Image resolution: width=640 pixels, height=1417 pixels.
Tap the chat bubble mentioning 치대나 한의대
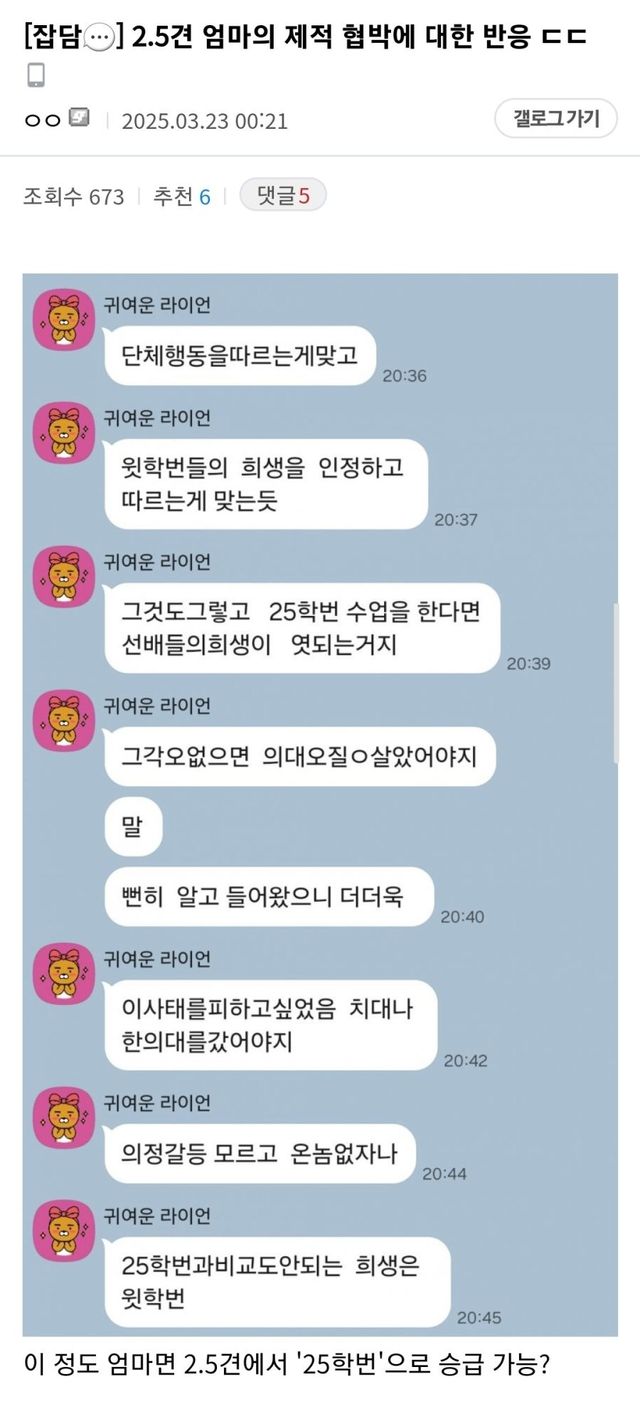[x=271, y=1024]
